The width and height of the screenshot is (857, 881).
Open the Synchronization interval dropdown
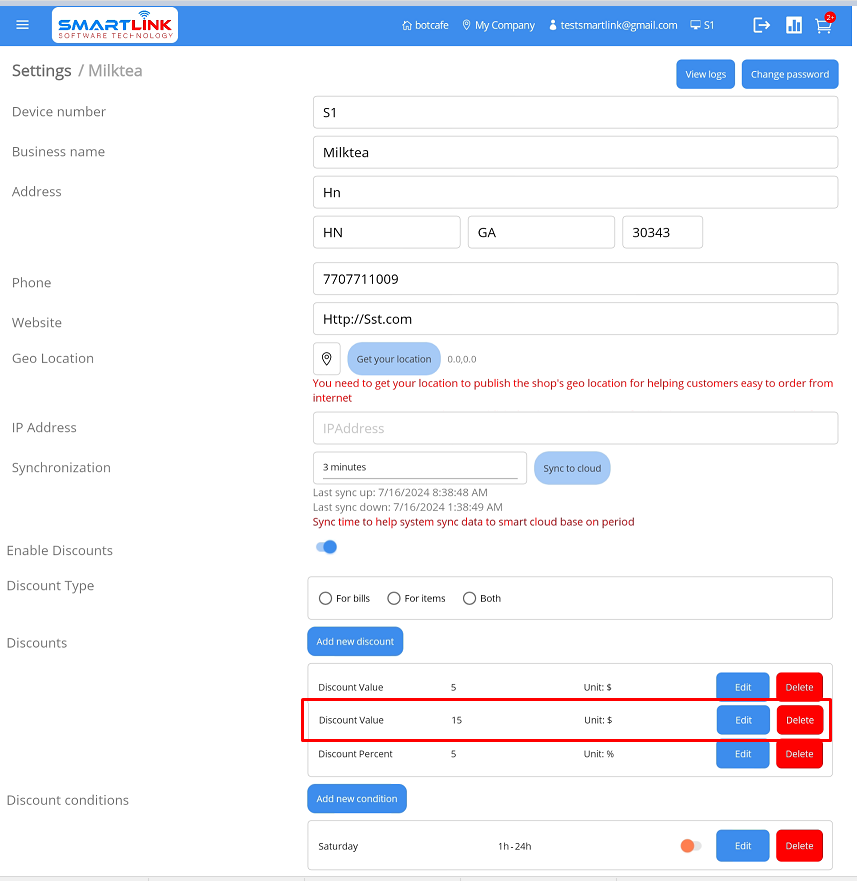tap(419, 467)
